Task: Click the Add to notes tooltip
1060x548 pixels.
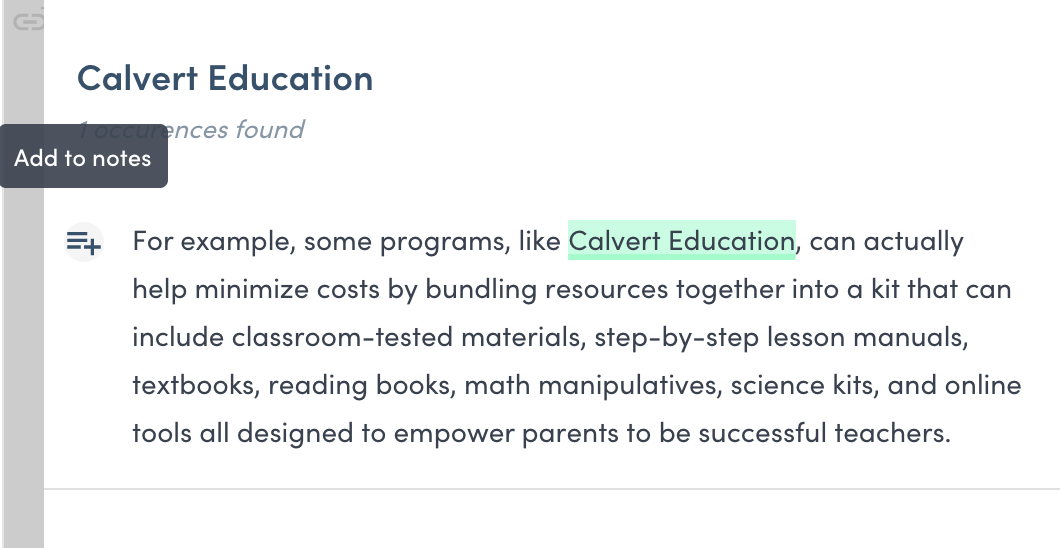Action: coord(83,158)
